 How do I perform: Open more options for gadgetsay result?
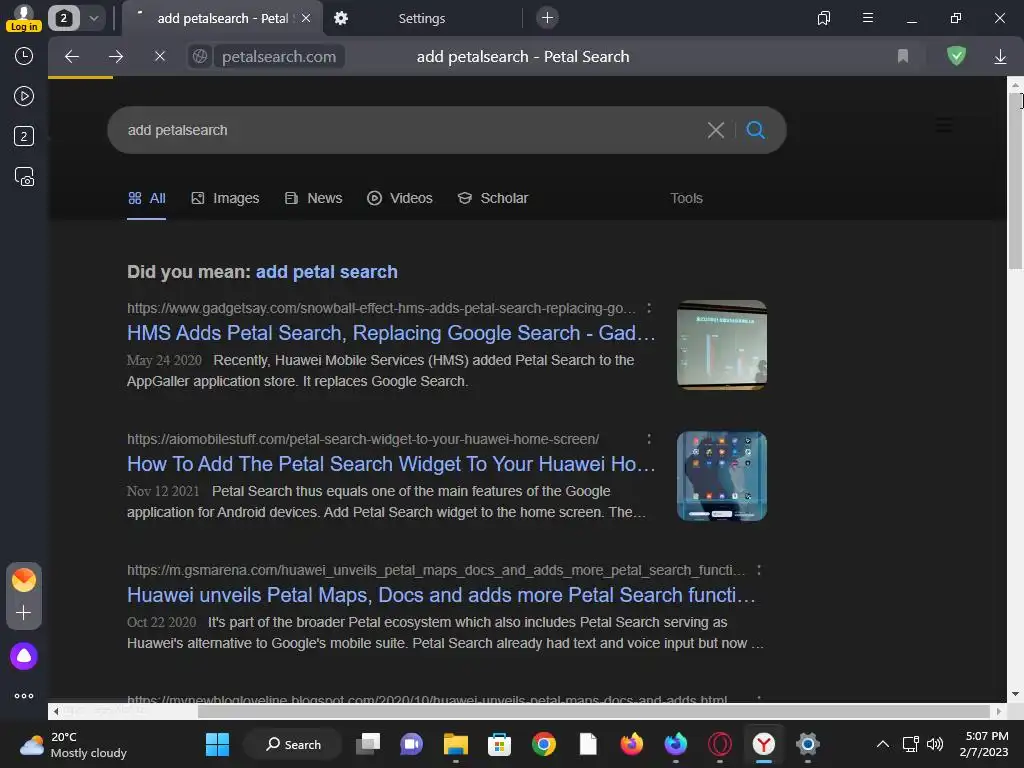(x=648, y=308)
